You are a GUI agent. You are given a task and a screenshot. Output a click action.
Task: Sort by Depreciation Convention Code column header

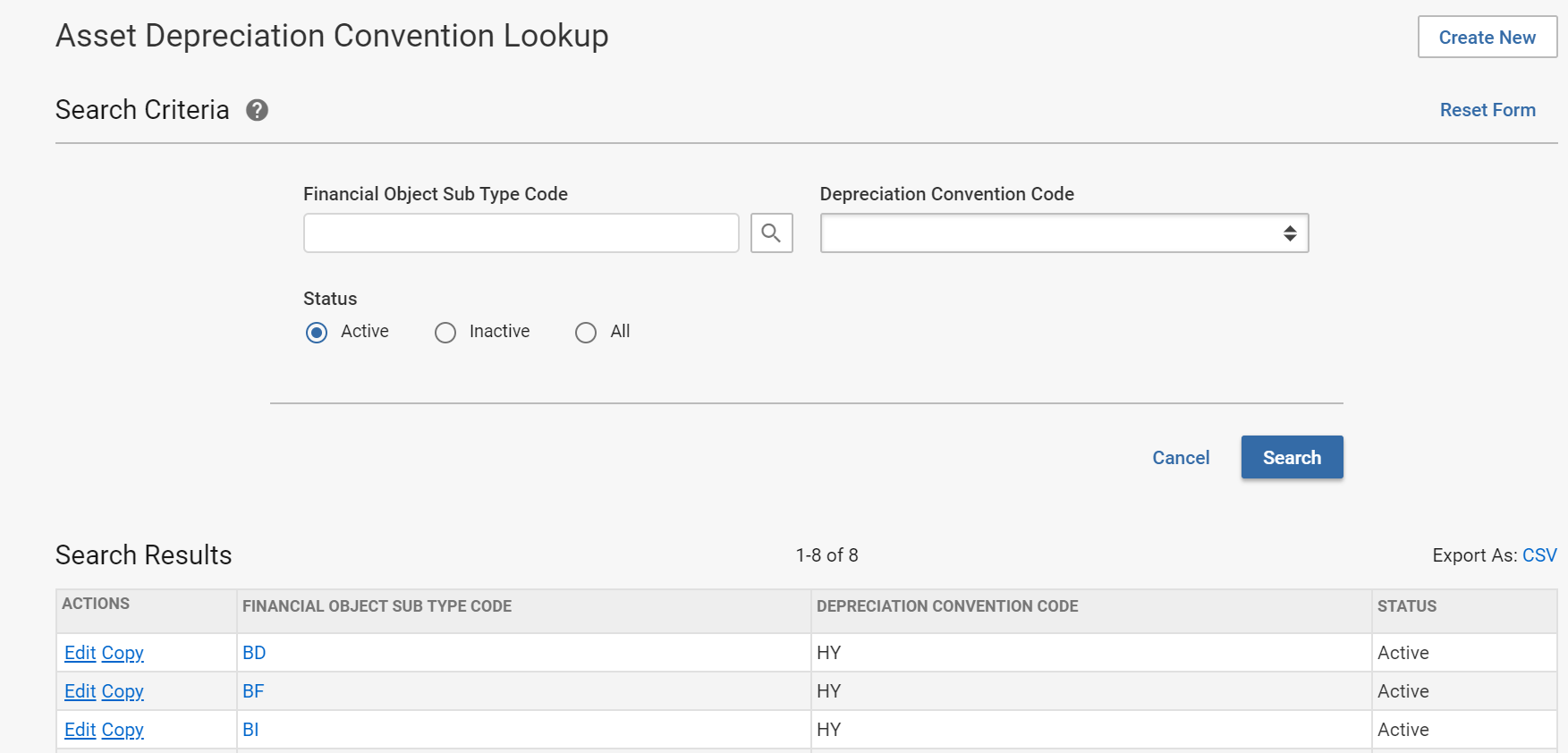tap(946, 606)
